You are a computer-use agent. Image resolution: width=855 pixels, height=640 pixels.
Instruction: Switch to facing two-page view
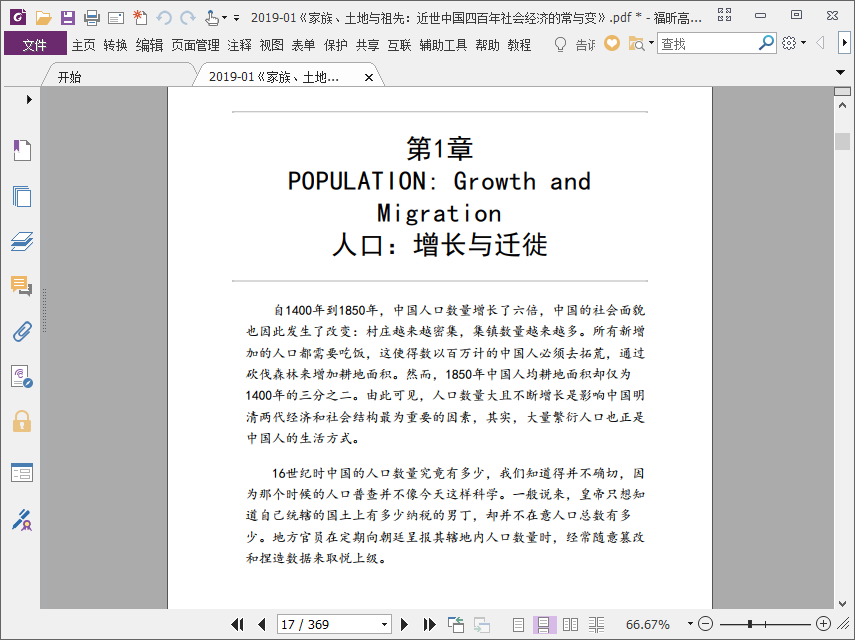(570, 625)
